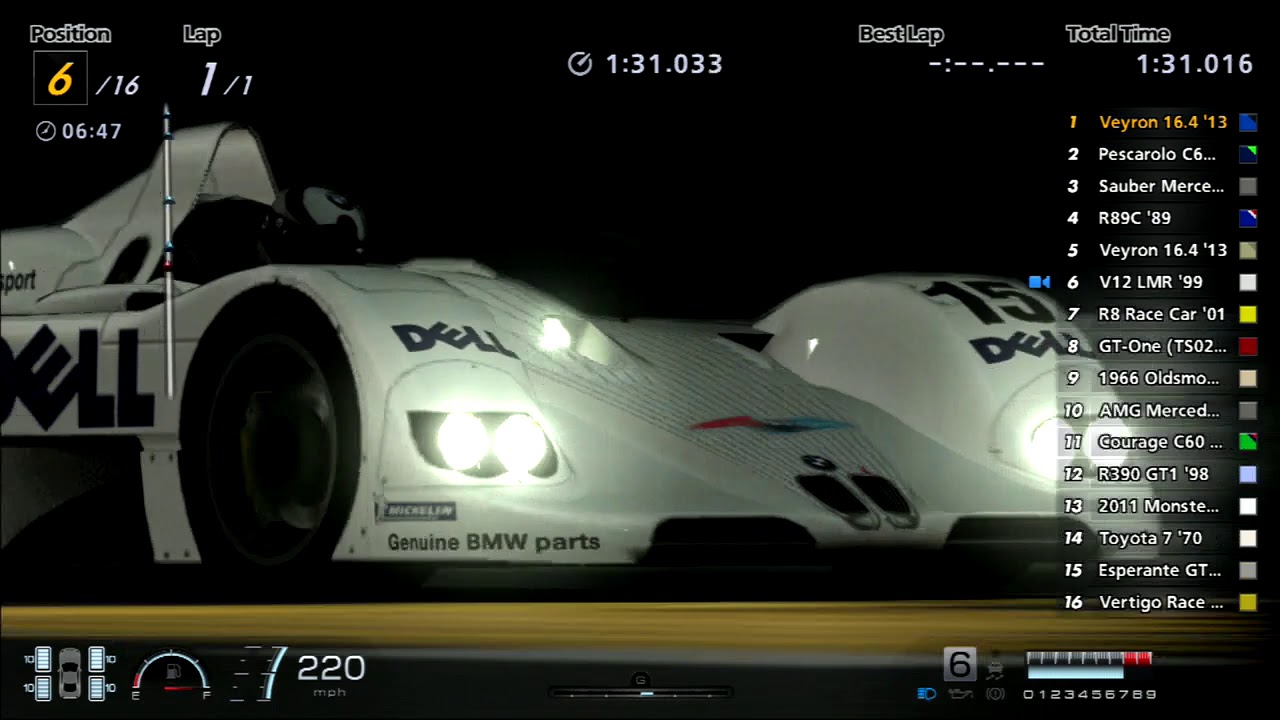
Task: Click the front-left tire wear indicator
Action: pyautogui.click(x=43, y=659)
